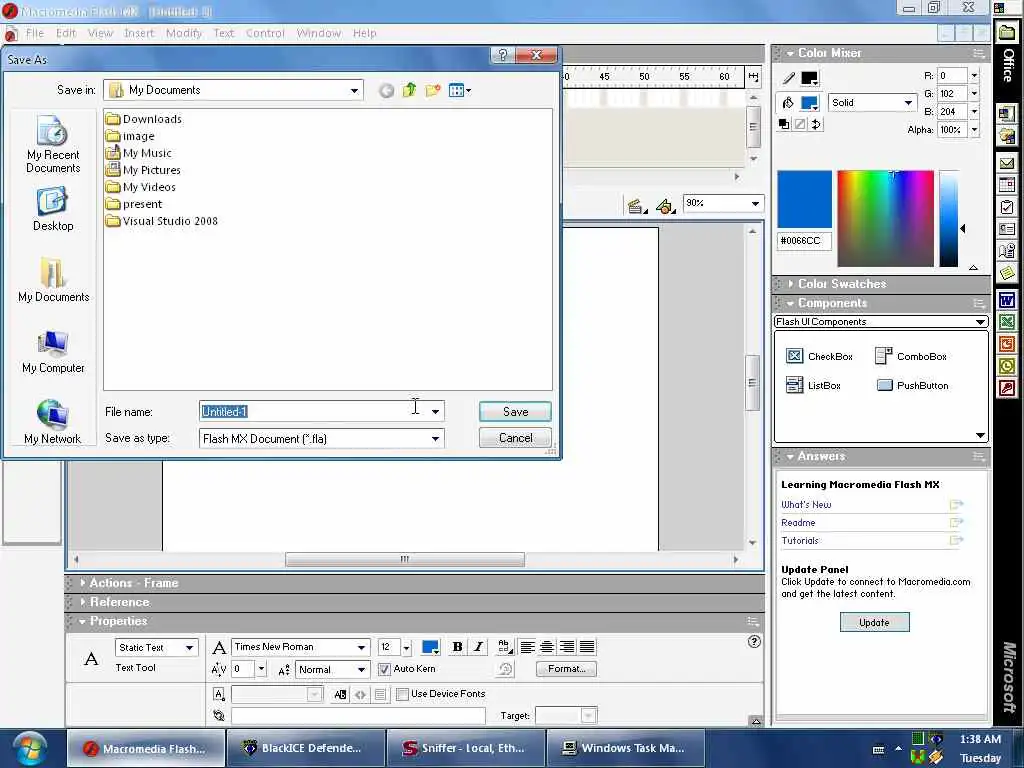Click the Cancel button
The width and height of the screenshot is (1024, 768).
point(515,438)
